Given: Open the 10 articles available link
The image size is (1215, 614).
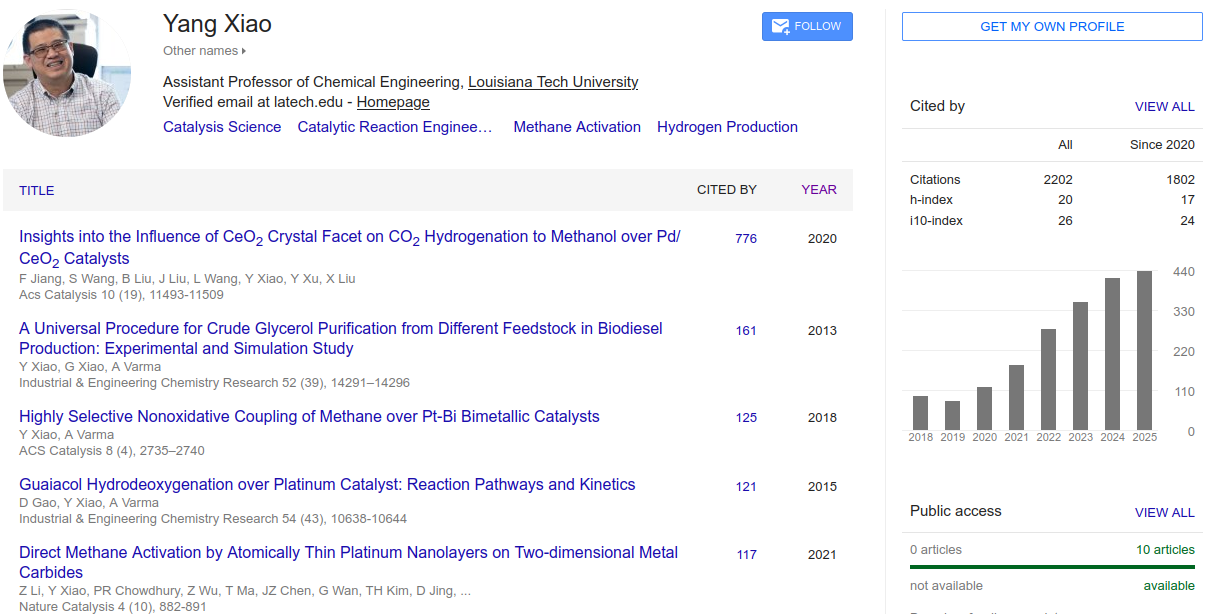Looking at the screenshot, I should tap(1165, 550).
